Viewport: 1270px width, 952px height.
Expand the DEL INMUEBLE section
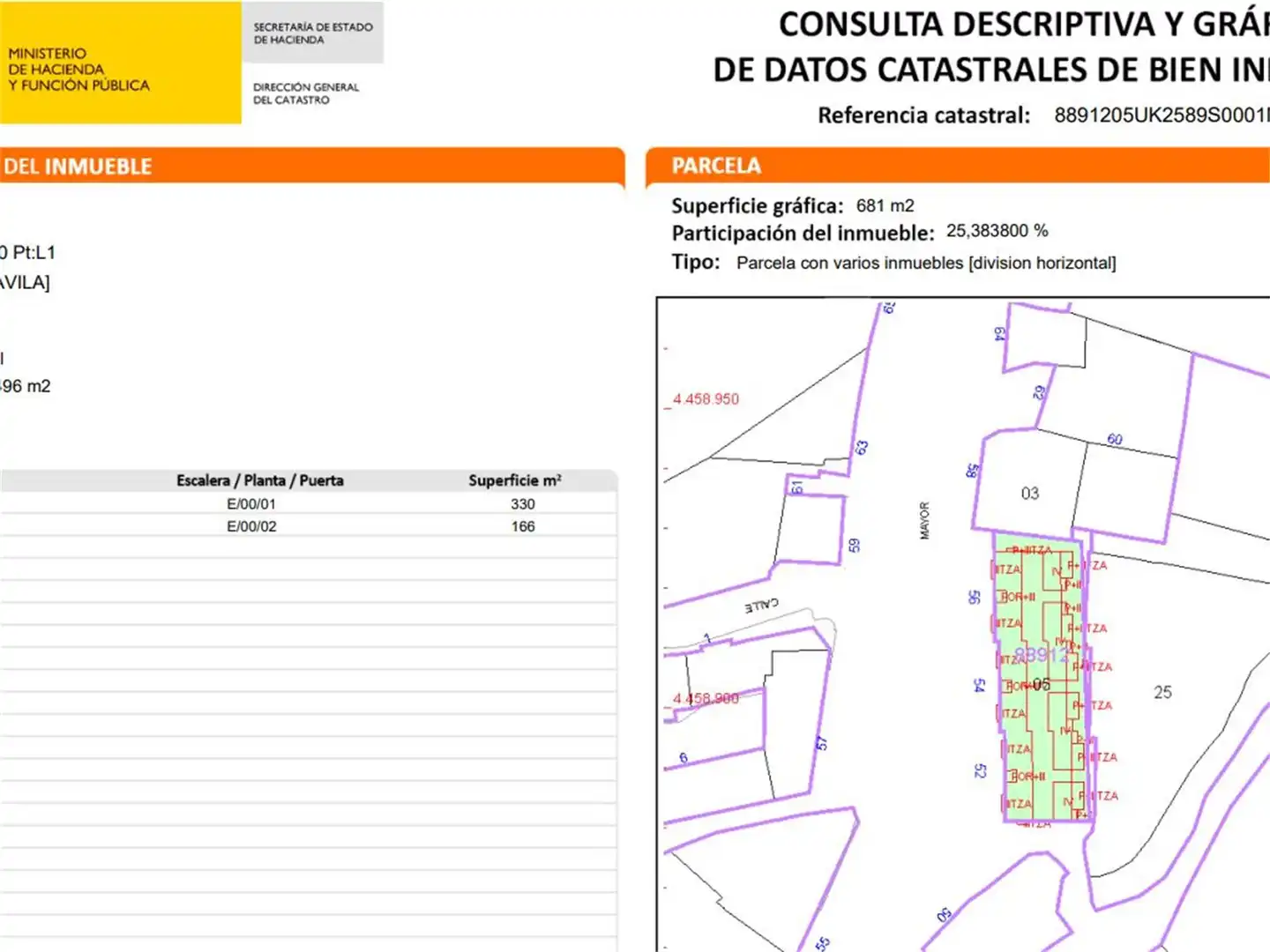(78, 165)
